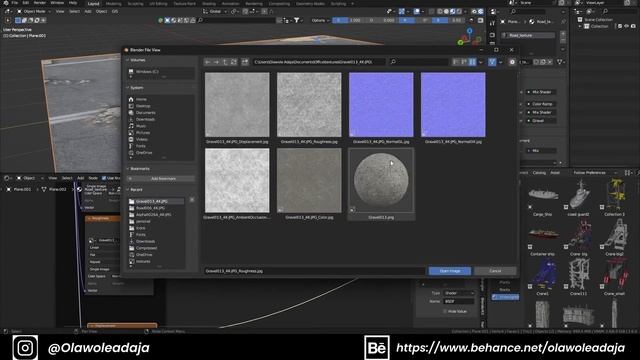Switch to thumbnail display mode
640x360 pixels.
[x=472, y=62]
